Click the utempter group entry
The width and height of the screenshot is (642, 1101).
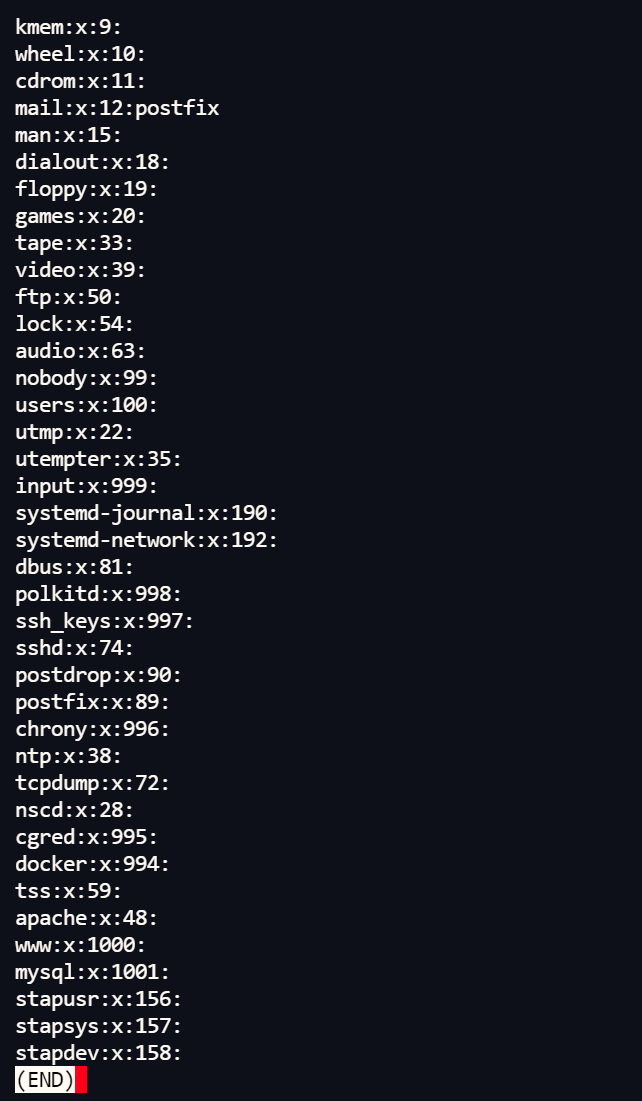pos(99,459)
